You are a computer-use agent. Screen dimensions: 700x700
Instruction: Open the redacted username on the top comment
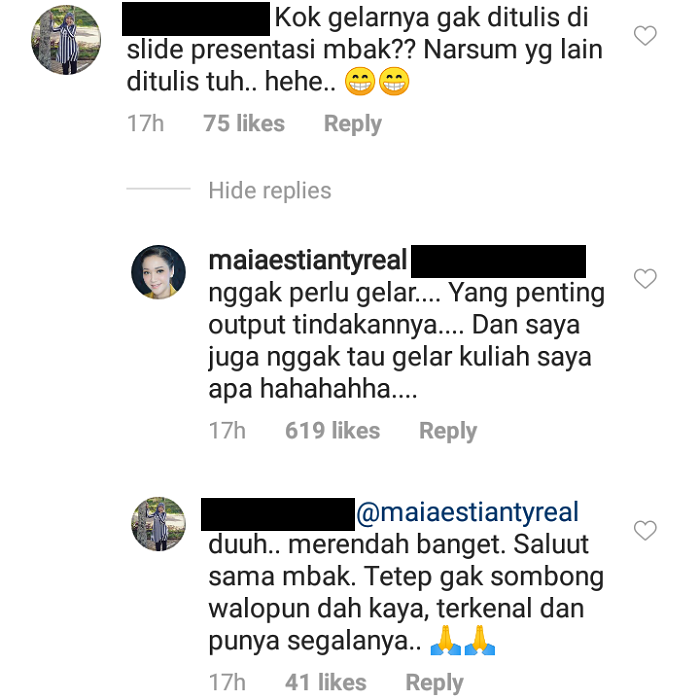(196, 19)
